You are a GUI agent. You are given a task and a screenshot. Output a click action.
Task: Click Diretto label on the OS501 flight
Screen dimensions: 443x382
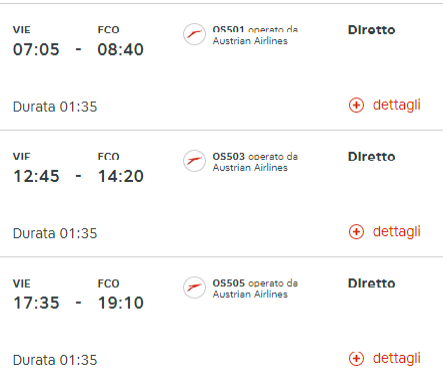(x=371, y=30)
